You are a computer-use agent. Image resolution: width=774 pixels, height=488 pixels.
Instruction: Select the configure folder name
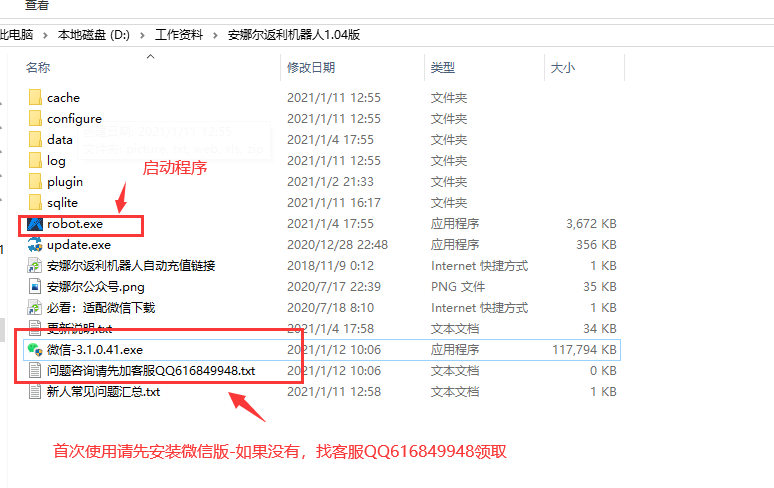coord(75,119)
